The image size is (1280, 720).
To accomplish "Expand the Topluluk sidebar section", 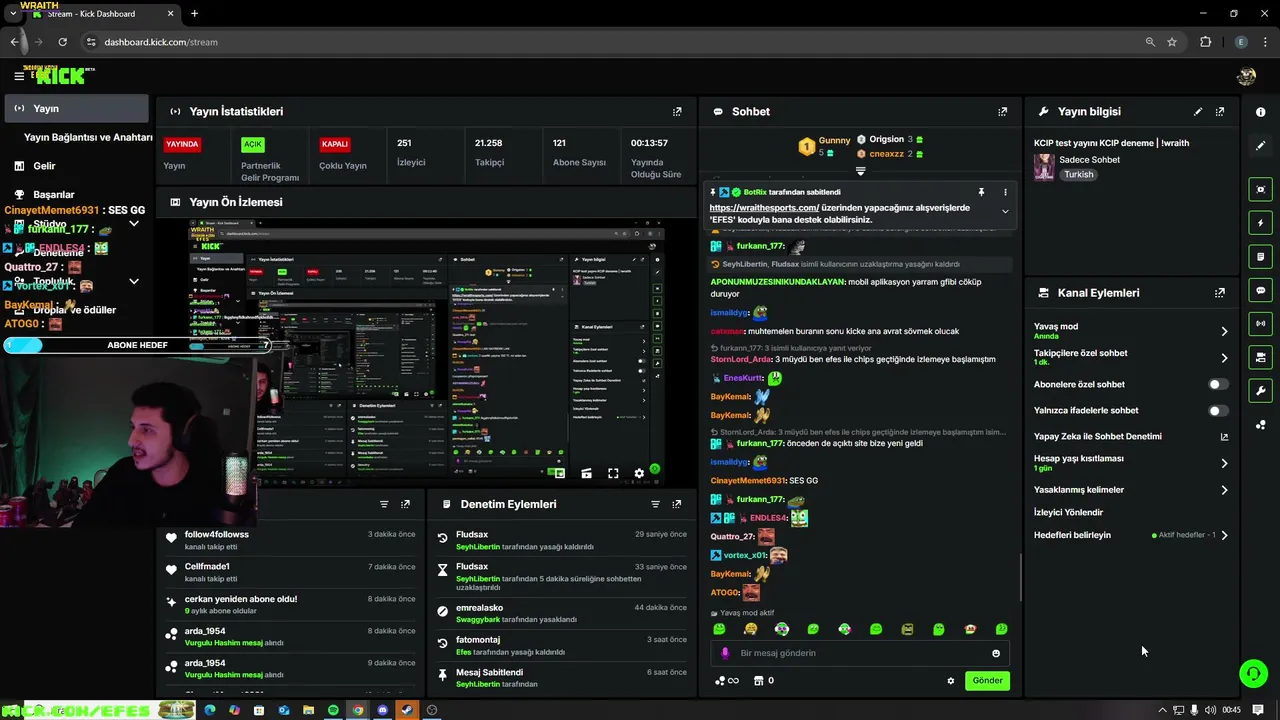I will (134, 282).
